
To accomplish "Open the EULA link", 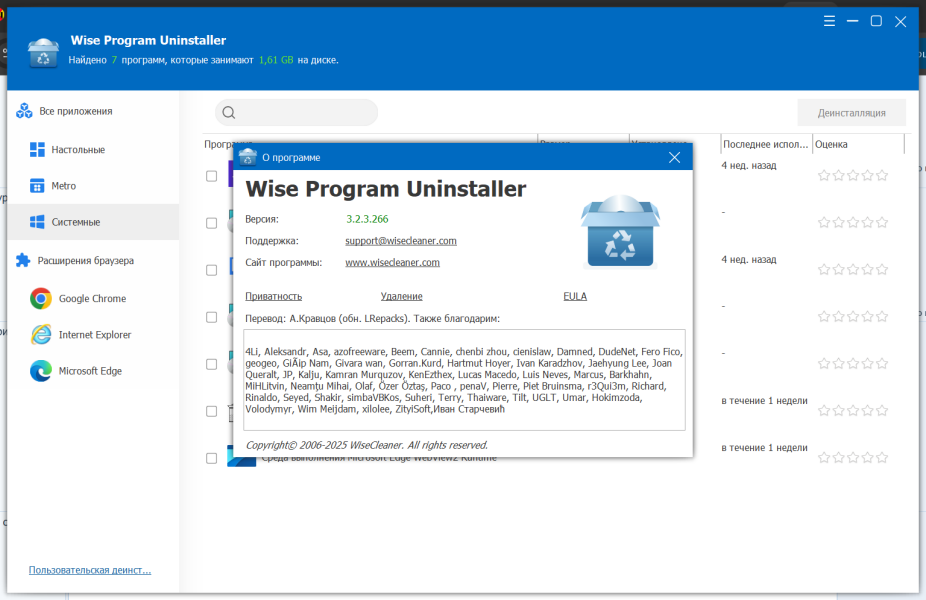I will tap(575, 296).
